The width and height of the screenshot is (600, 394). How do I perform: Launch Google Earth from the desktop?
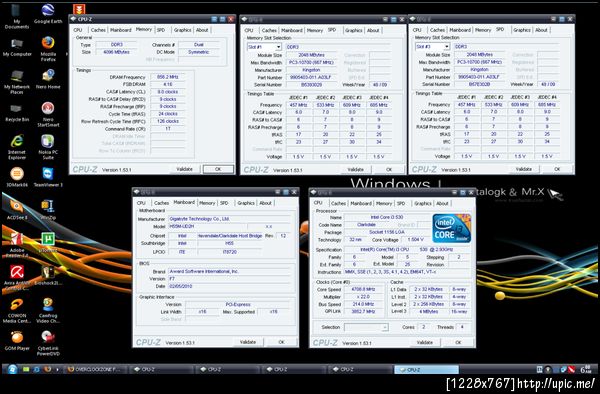point(48,13)
